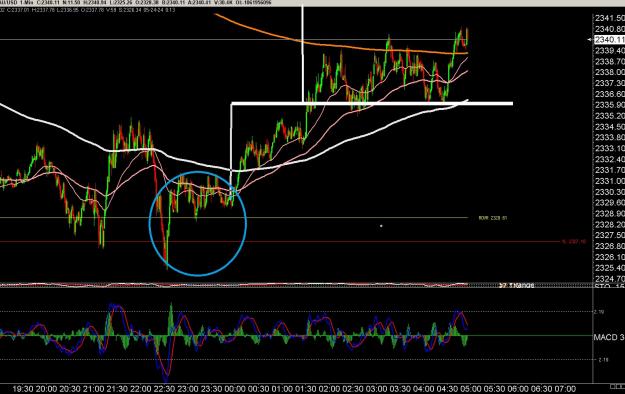The height and width of the screenshot is (394, 625).
Task: Click the 2338.00 price axis label
Action: tap(609, 72)
